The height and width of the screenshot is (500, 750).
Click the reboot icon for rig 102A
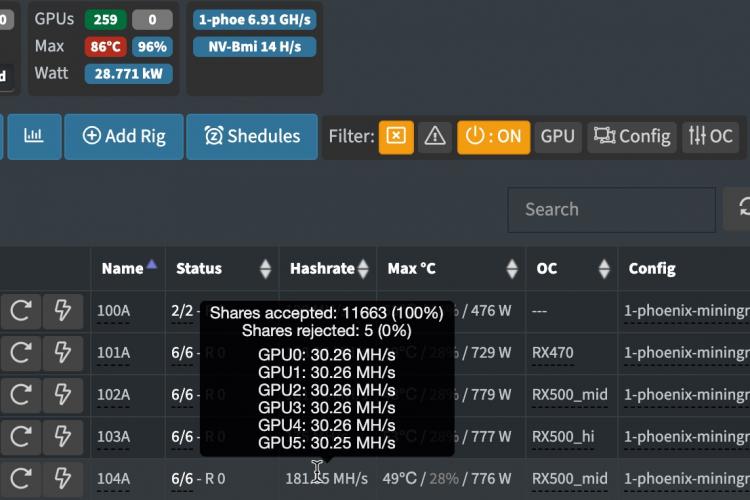20,395
